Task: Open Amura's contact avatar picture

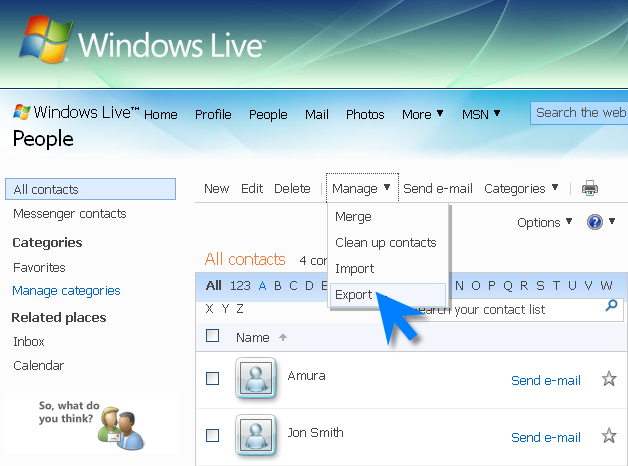Action: click(x=256, y=378)
